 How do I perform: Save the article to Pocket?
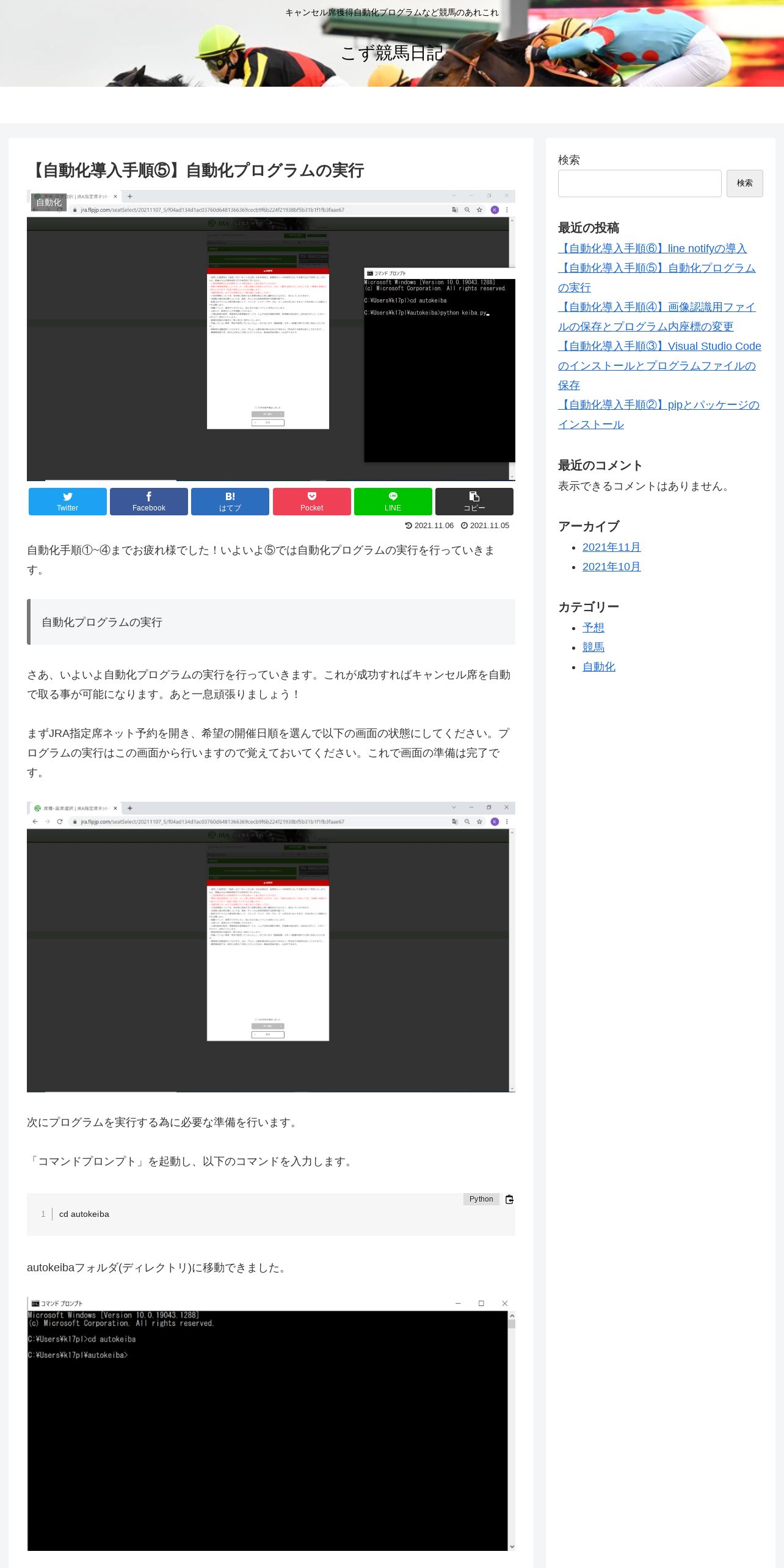(312, 501)
